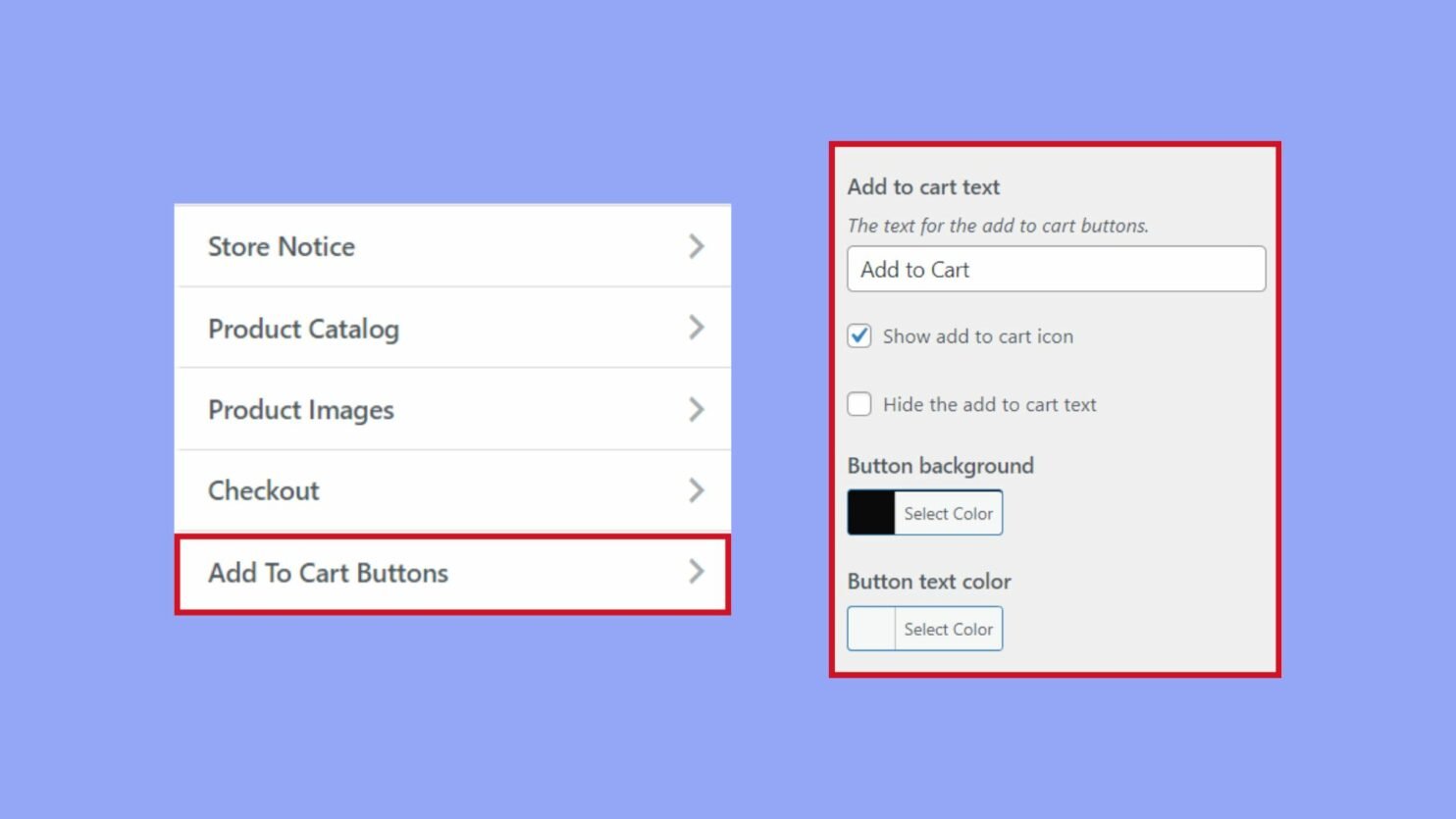Expand the Product Images chevron arrow
This screenshot has width=1456, height=819.
click(x=697, y=409)
